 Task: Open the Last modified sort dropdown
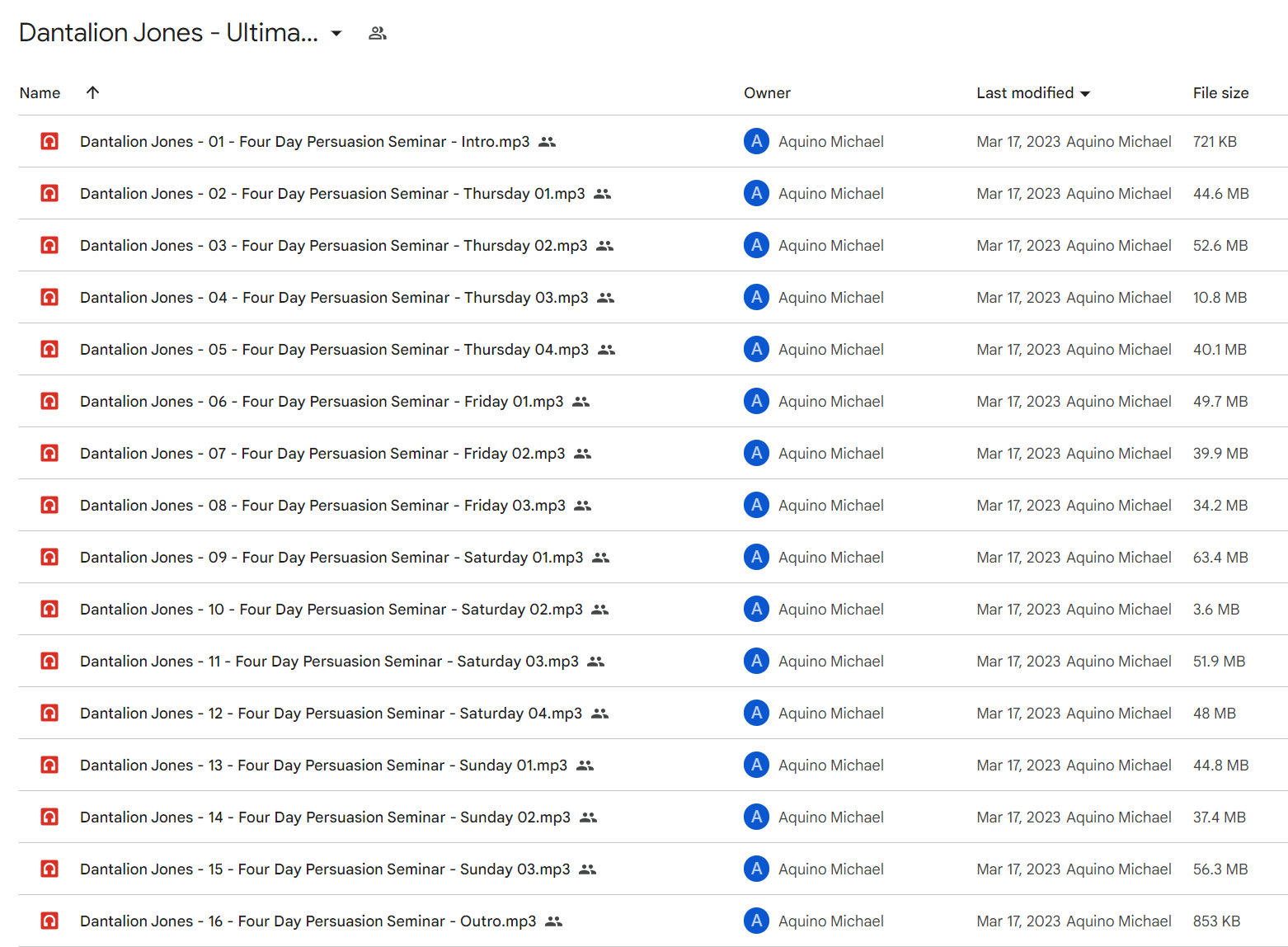point(1085,93)
